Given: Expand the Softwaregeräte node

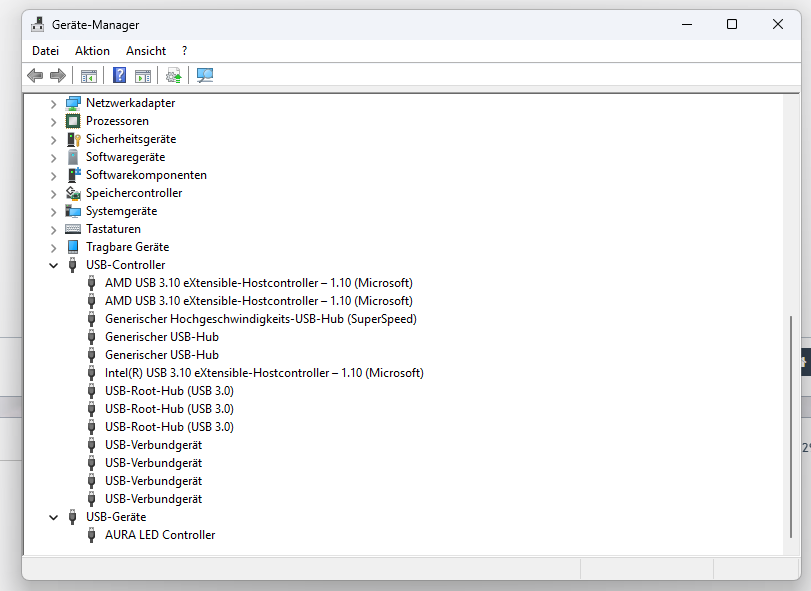Looking at the screenshot, I should [x=53, y=157].
